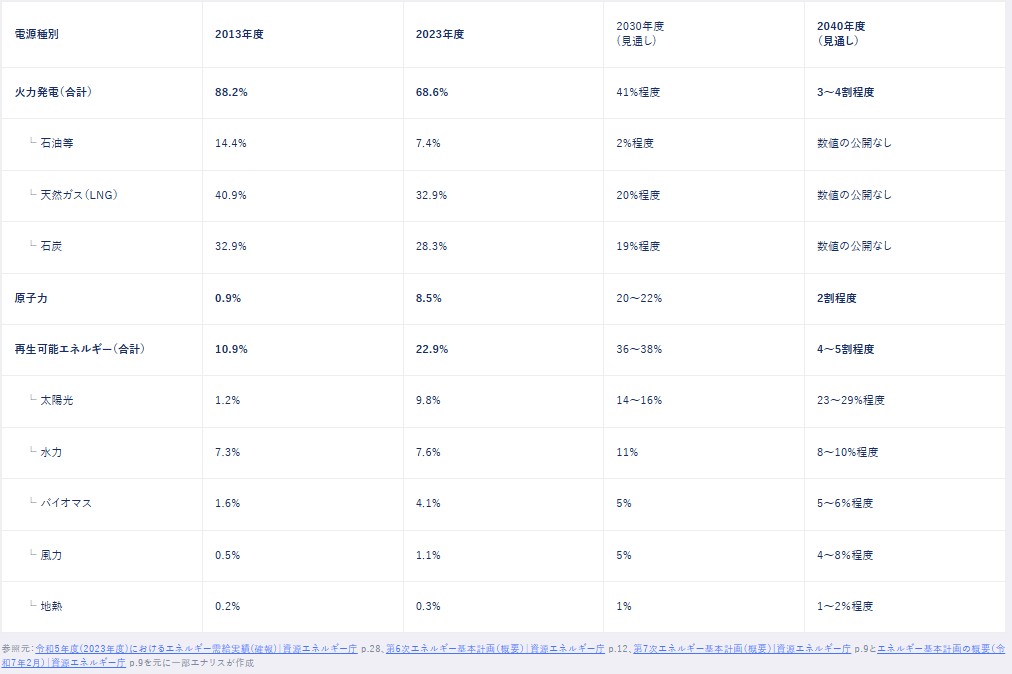Click the 4～8%程度 cell for 風力

pos(845,555)
